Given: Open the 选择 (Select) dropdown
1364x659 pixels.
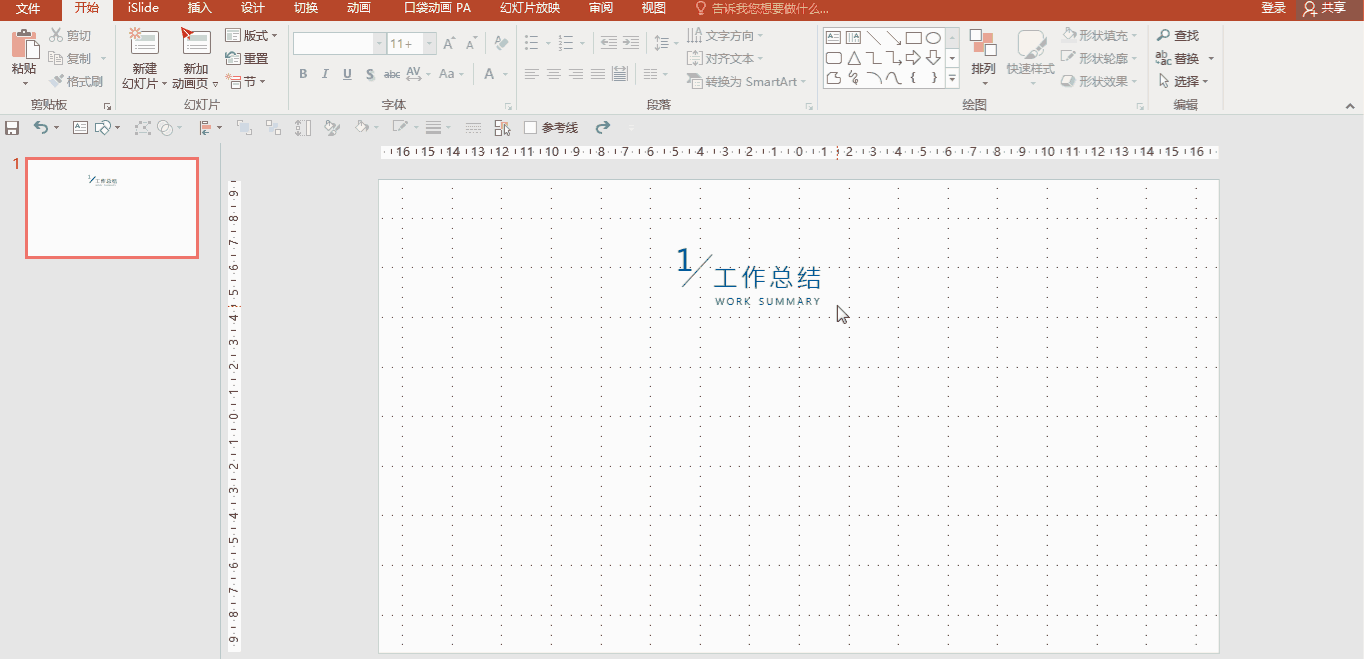Looking at the screenshot, I should tap(1184, 82).
